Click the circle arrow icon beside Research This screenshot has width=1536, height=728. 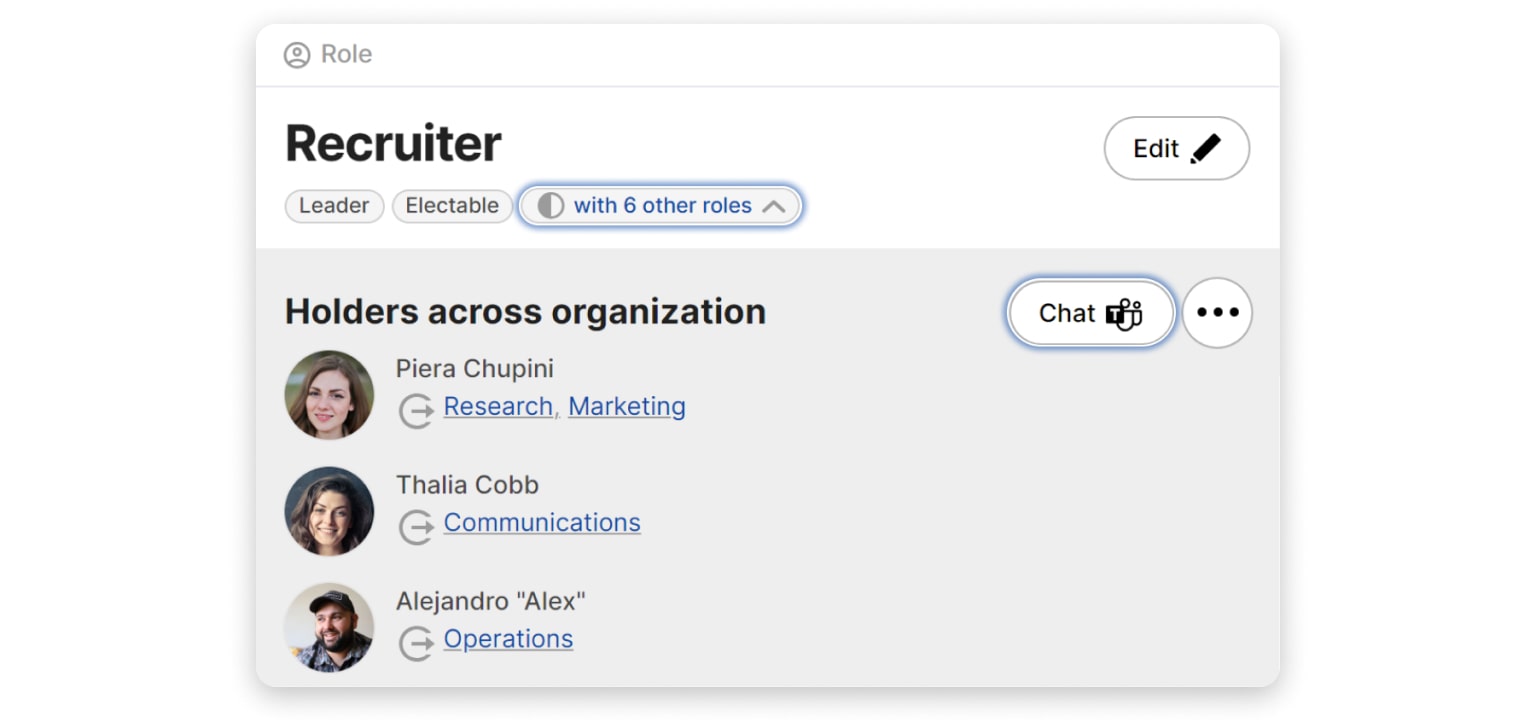tap(416, 410)
